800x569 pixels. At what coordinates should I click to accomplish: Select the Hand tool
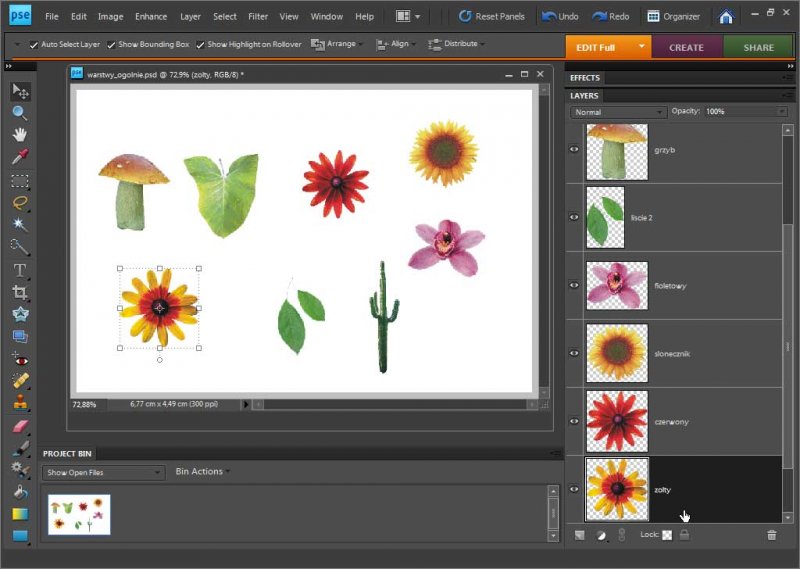(x=19, y=135)
